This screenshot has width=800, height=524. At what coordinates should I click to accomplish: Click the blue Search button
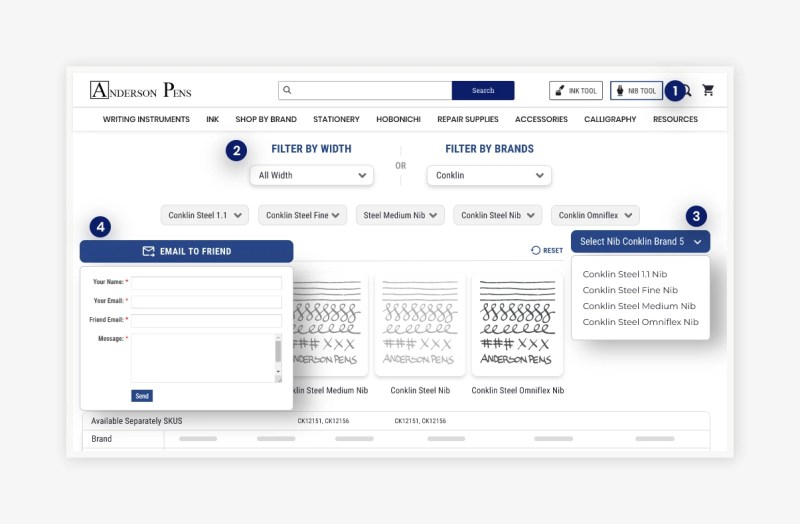click(x=483, y=90)
